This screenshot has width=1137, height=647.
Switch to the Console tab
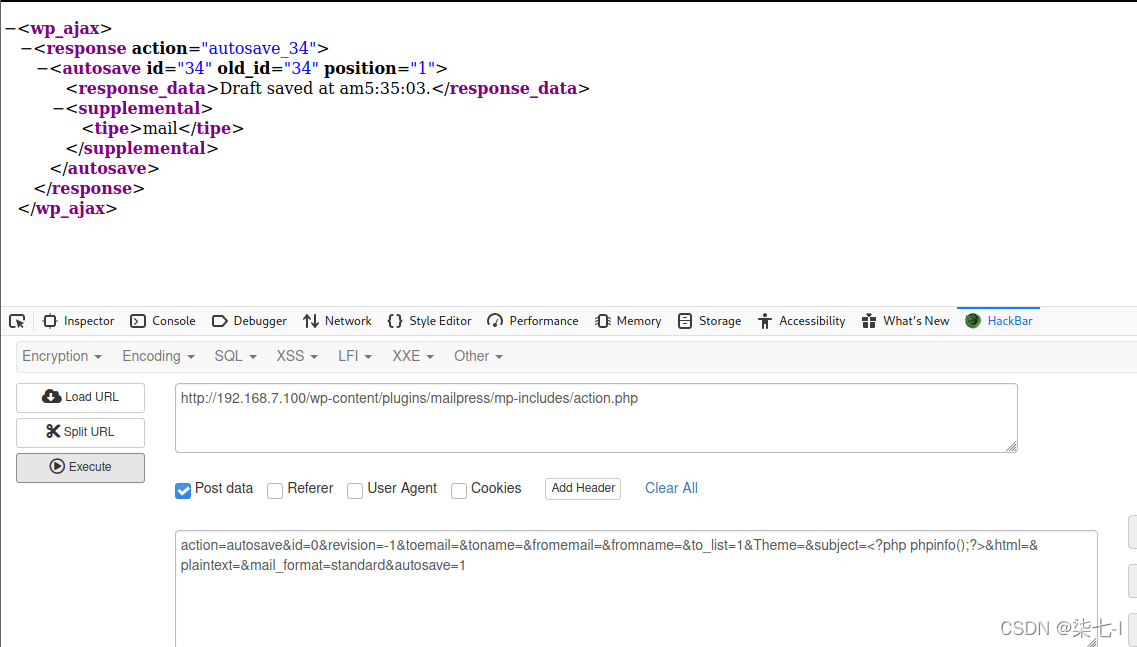click(162, 321)
